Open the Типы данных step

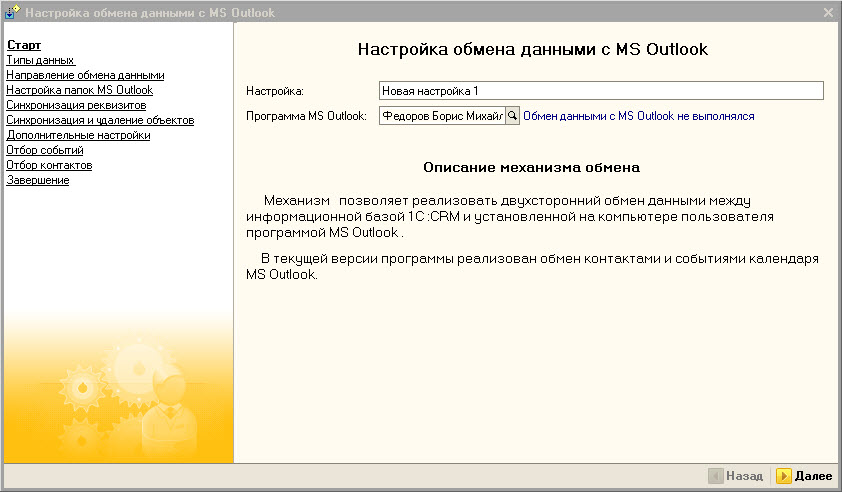(x=41, y=60)
